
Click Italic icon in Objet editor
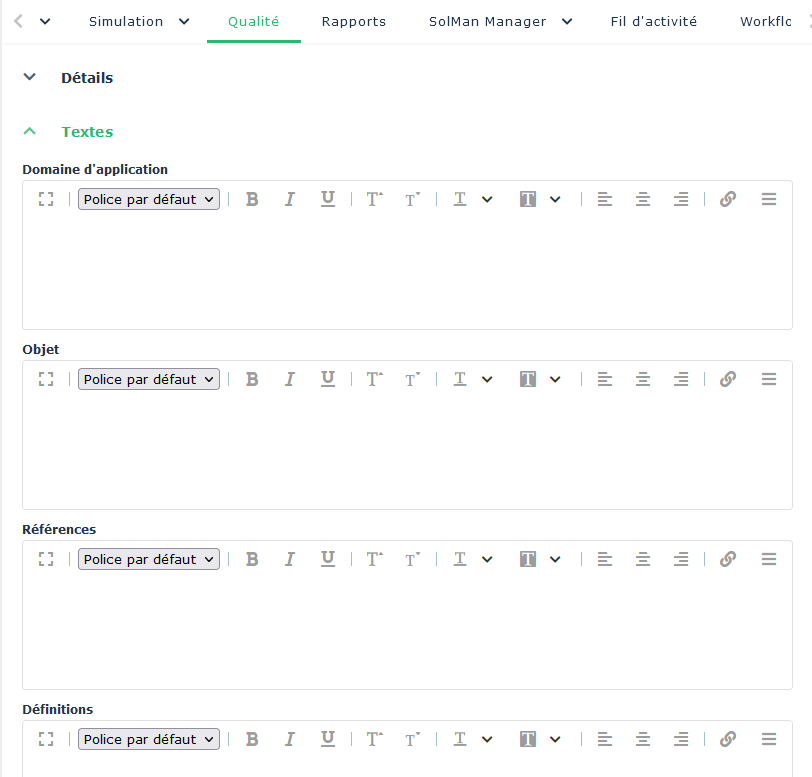coord(290,379)
